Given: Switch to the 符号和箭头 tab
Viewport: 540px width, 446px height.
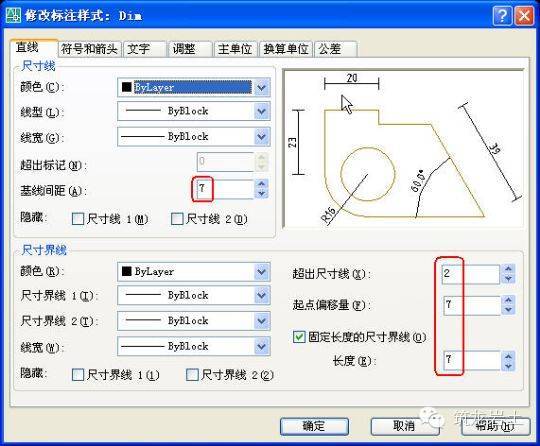Looking at the screenshot, I should pos(90,49).
